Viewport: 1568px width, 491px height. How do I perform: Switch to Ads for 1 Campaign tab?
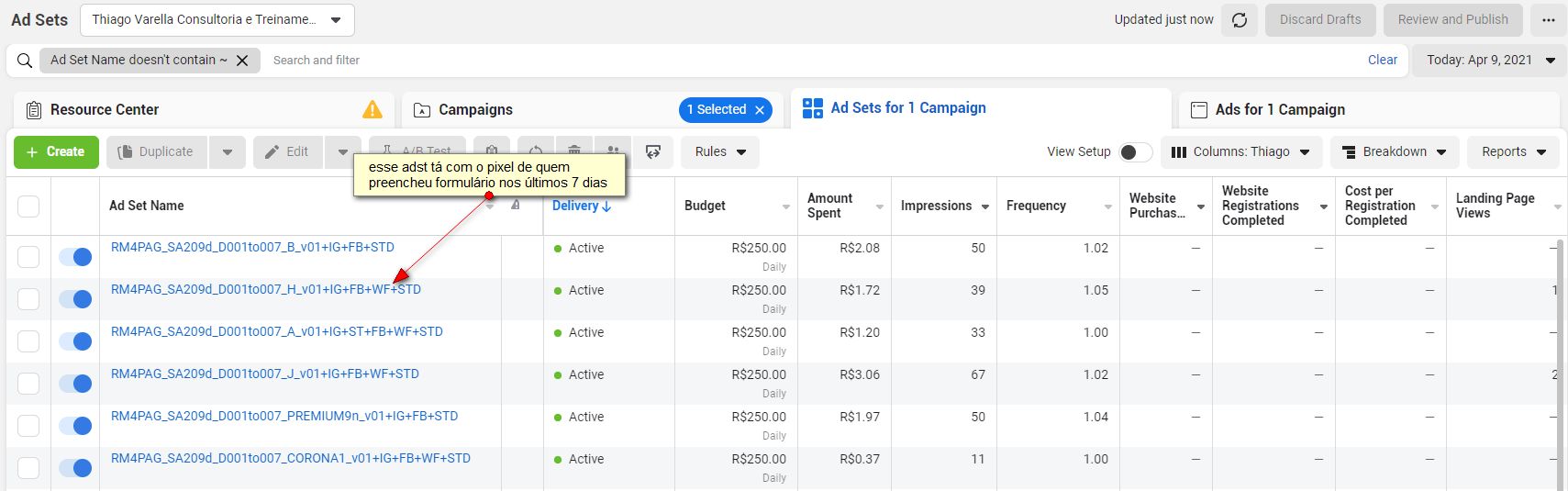pyautogui.click(x=1279, y=110)
